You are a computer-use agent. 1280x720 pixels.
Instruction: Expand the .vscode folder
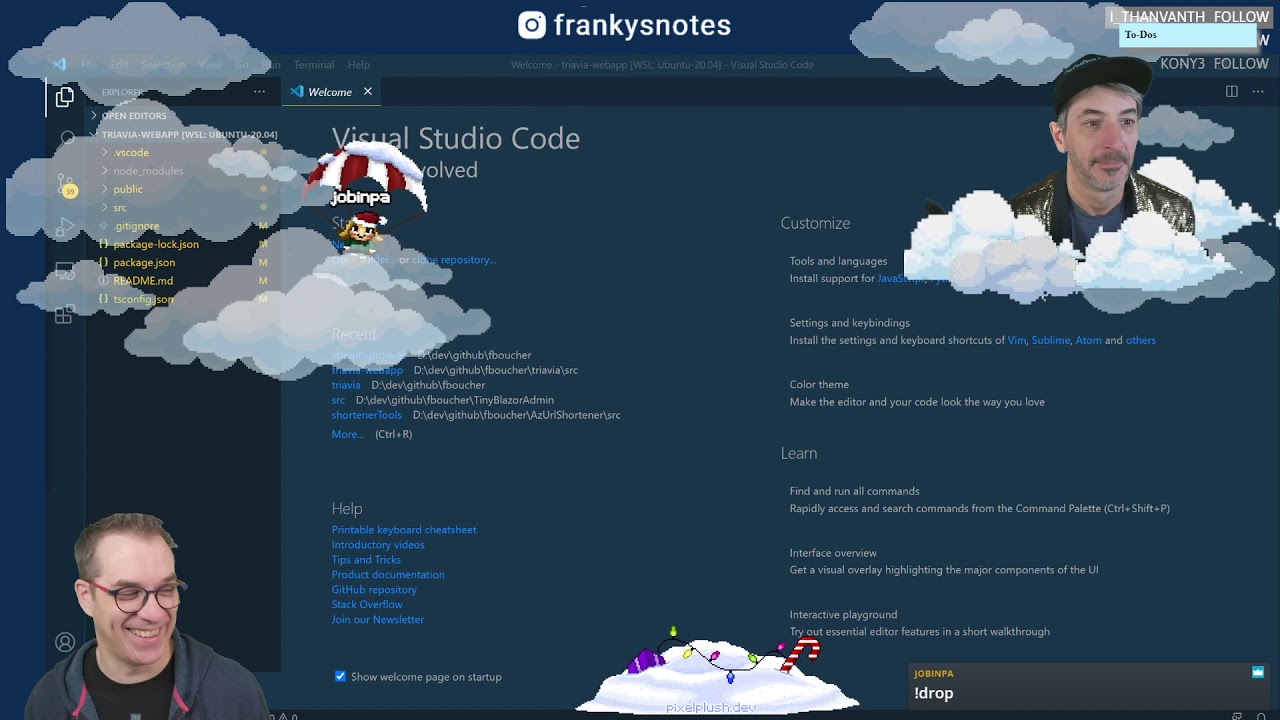(131, 153)
